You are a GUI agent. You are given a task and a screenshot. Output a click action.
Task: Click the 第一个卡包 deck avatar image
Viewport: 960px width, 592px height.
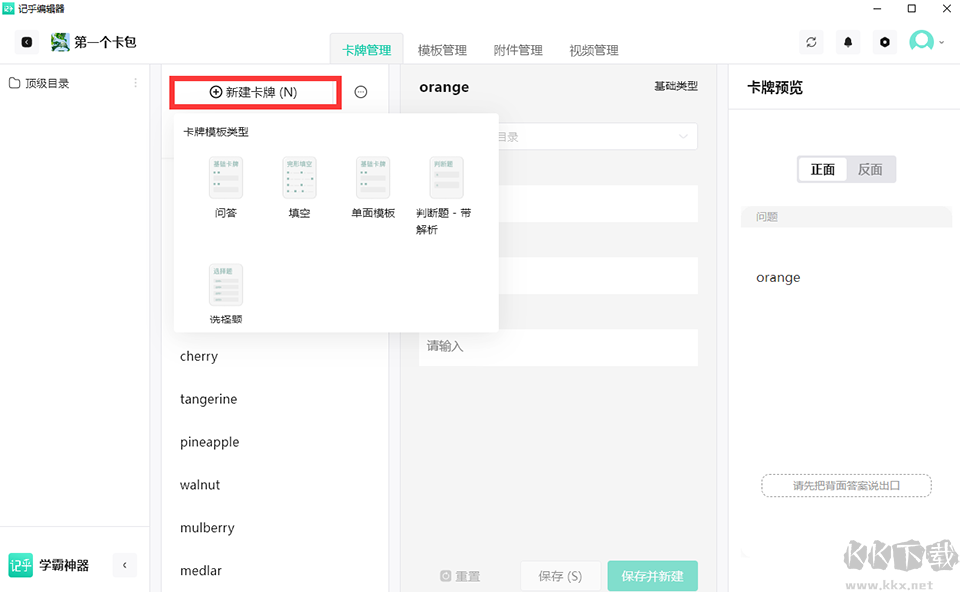[x=60, y=42]
